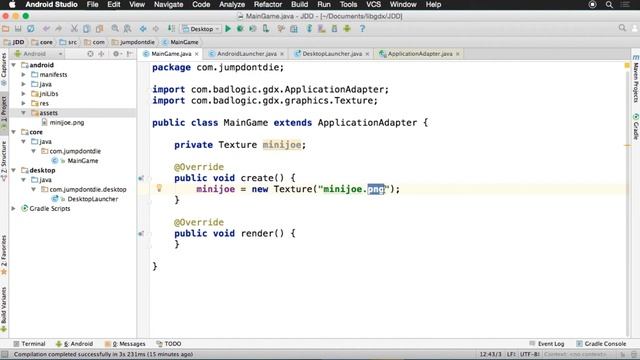Click the Debug bug icon

pos(240,29)
